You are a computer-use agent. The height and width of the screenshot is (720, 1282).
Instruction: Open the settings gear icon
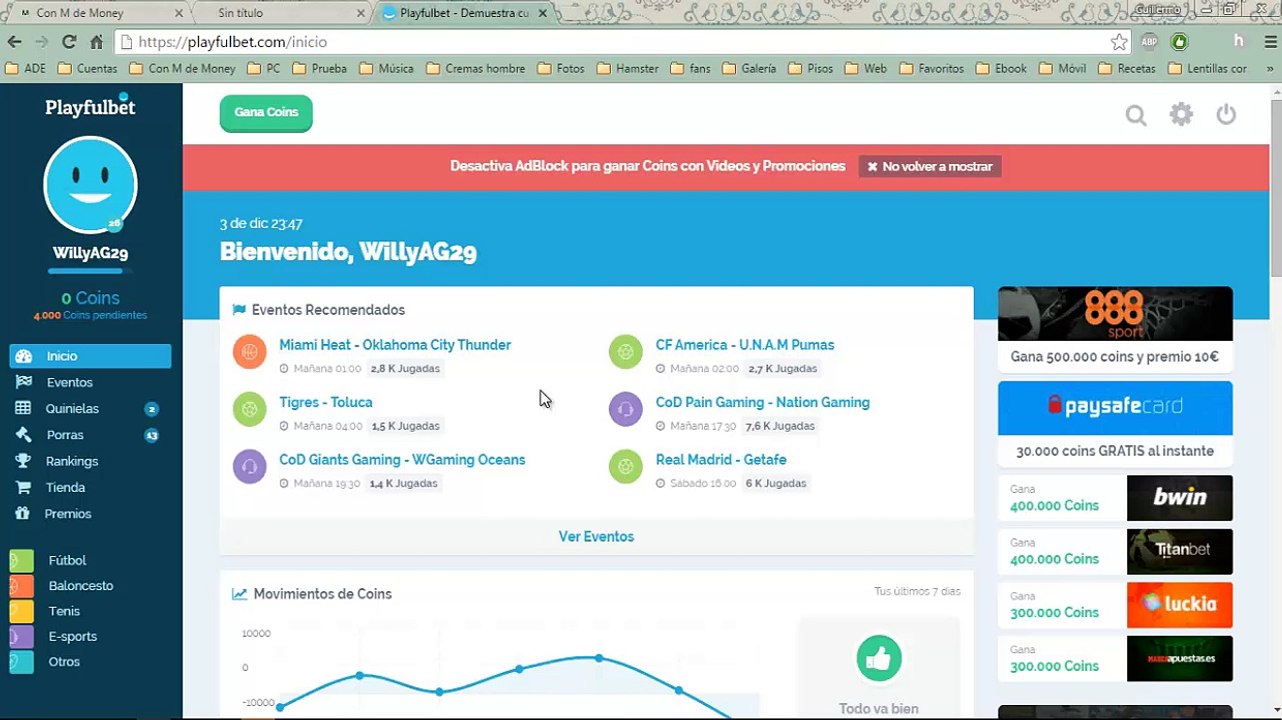(1181, 114)
